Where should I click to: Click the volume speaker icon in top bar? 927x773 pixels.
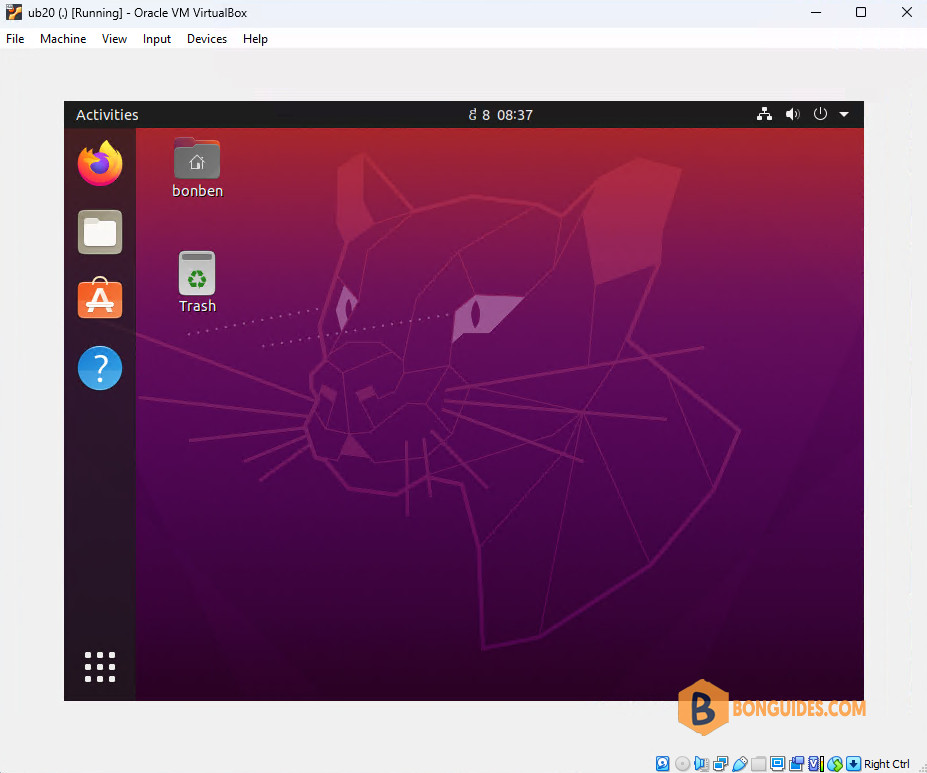[792, 114]
